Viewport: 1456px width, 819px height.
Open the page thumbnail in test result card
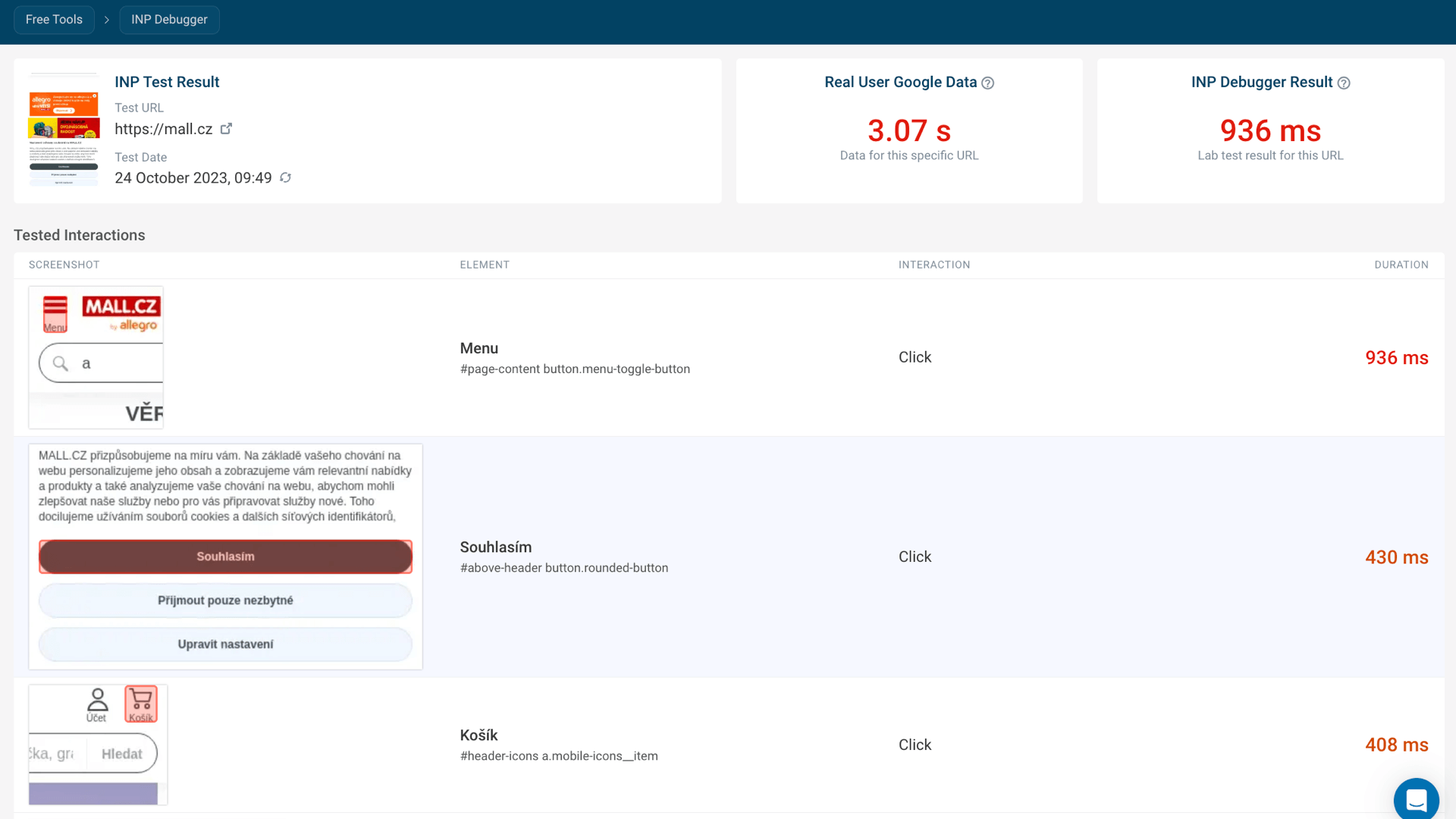(x=64, y=130)
